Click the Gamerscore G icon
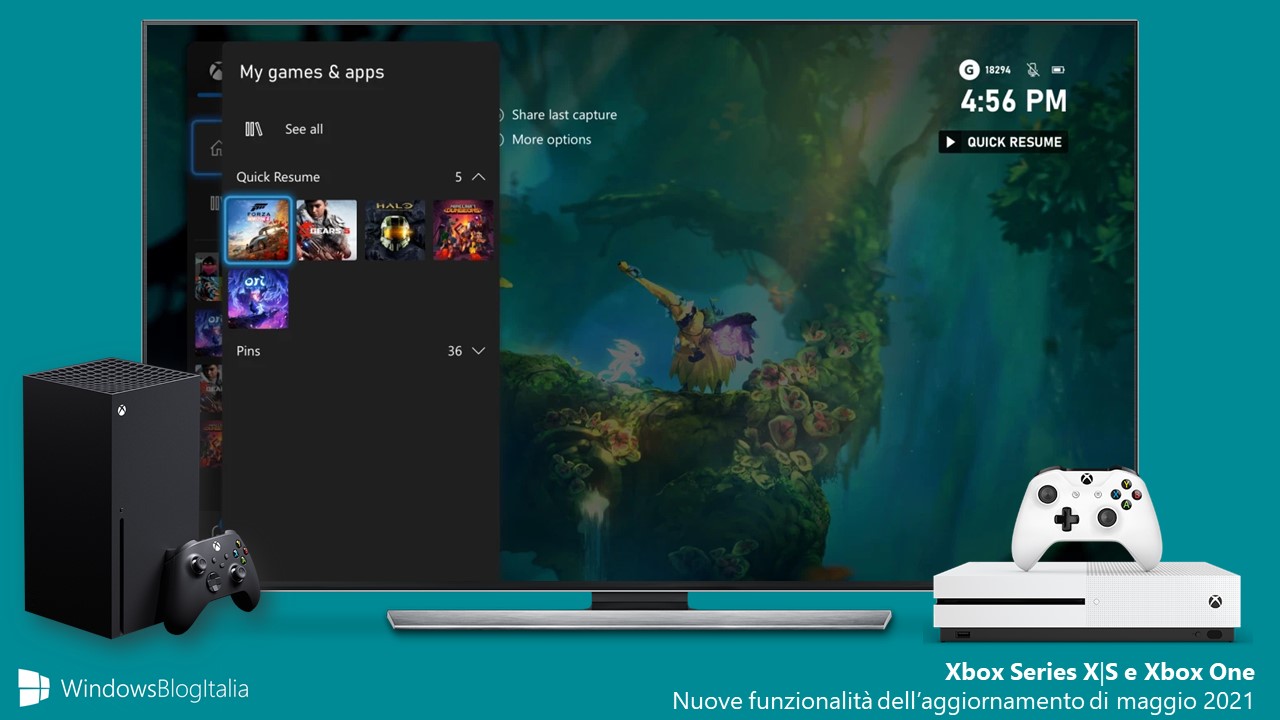The image size is (1280, 720). (968, 70)
